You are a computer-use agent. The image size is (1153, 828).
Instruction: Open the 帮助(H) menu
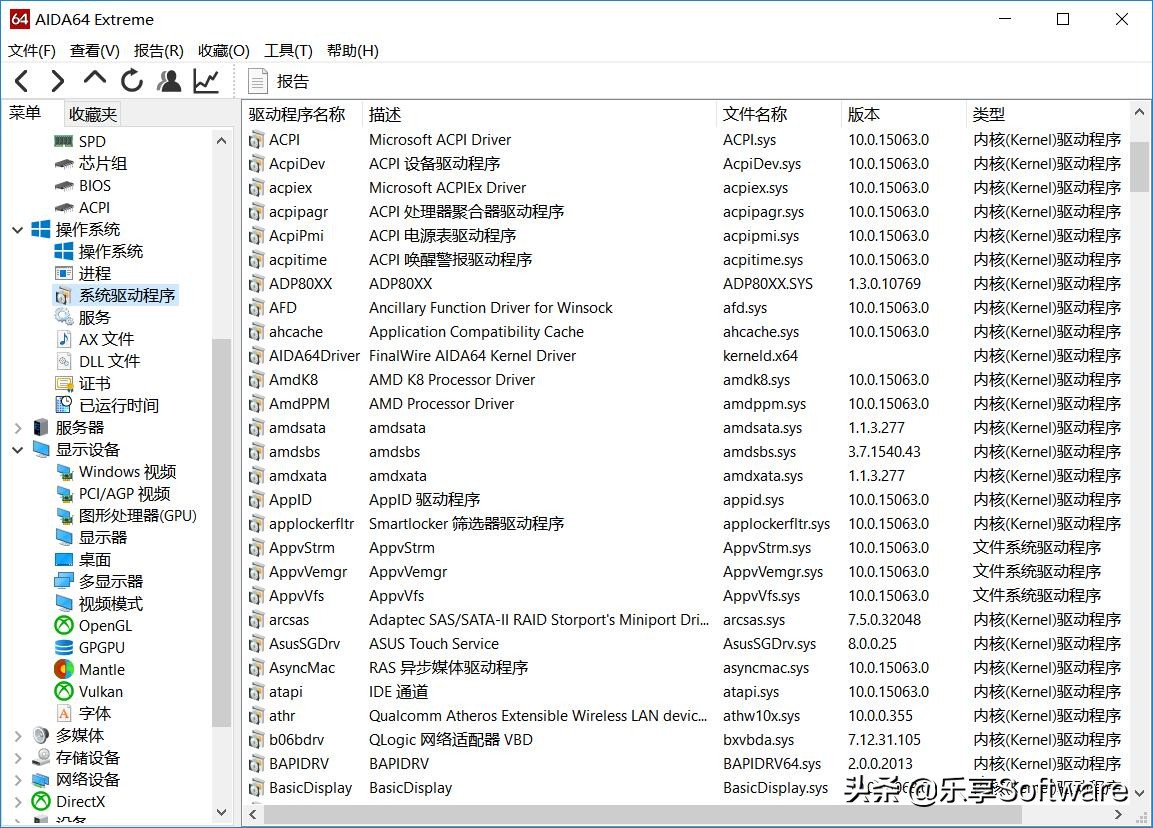[353, 50]
